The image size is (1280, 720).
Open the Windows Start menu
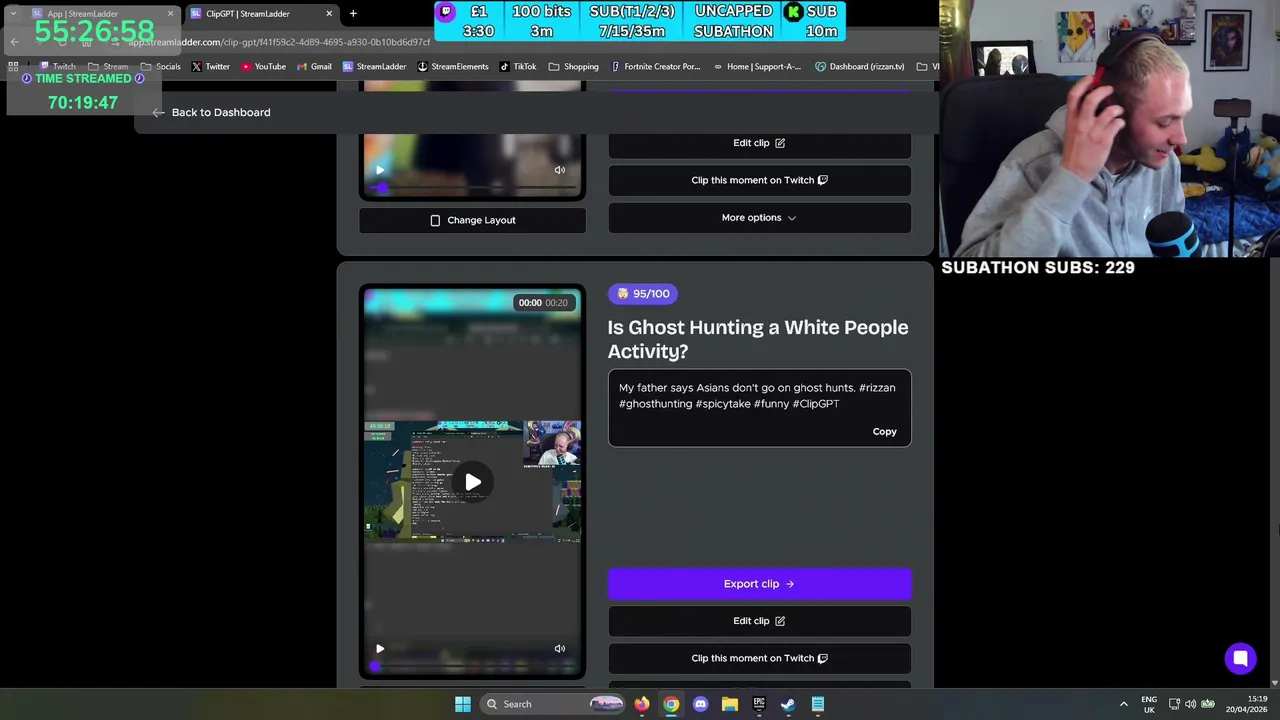(x=463, y=704)
